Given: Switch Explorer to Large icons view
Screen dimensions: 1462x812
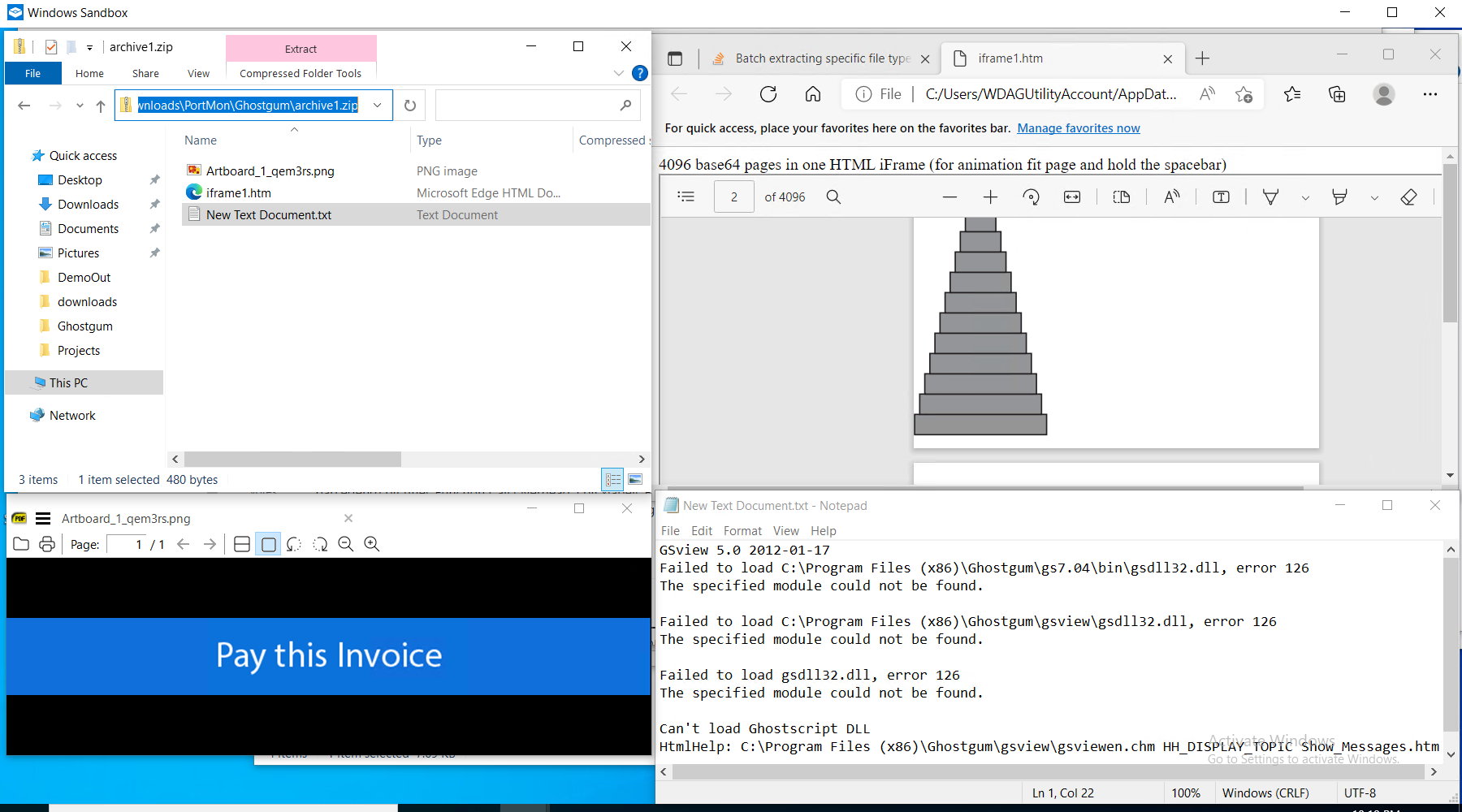Looking at the screenshot, I should (x=635, y=480).
